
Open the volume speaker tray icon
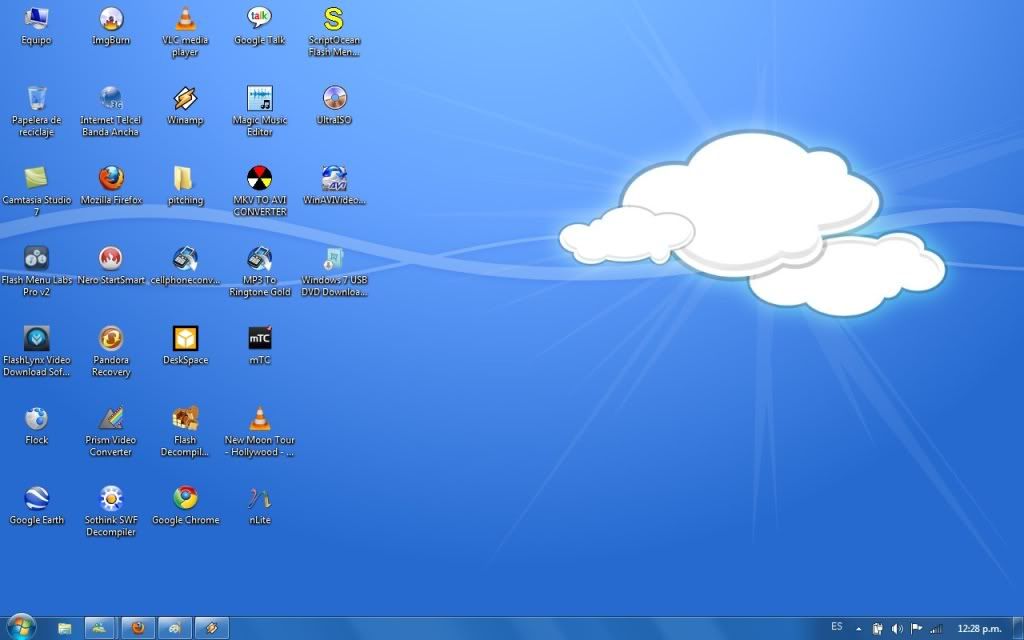(x=897, y=629)
